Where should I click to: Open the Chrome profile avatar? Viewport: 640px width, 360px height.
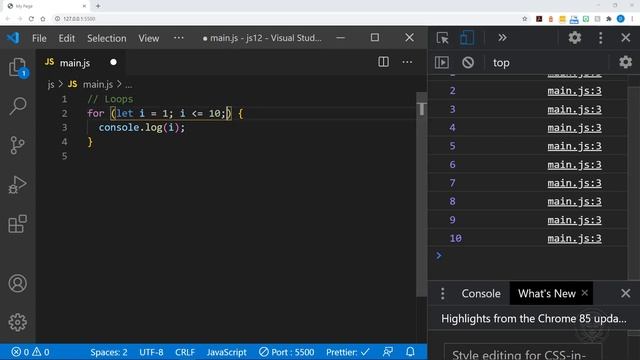point(620,19)
